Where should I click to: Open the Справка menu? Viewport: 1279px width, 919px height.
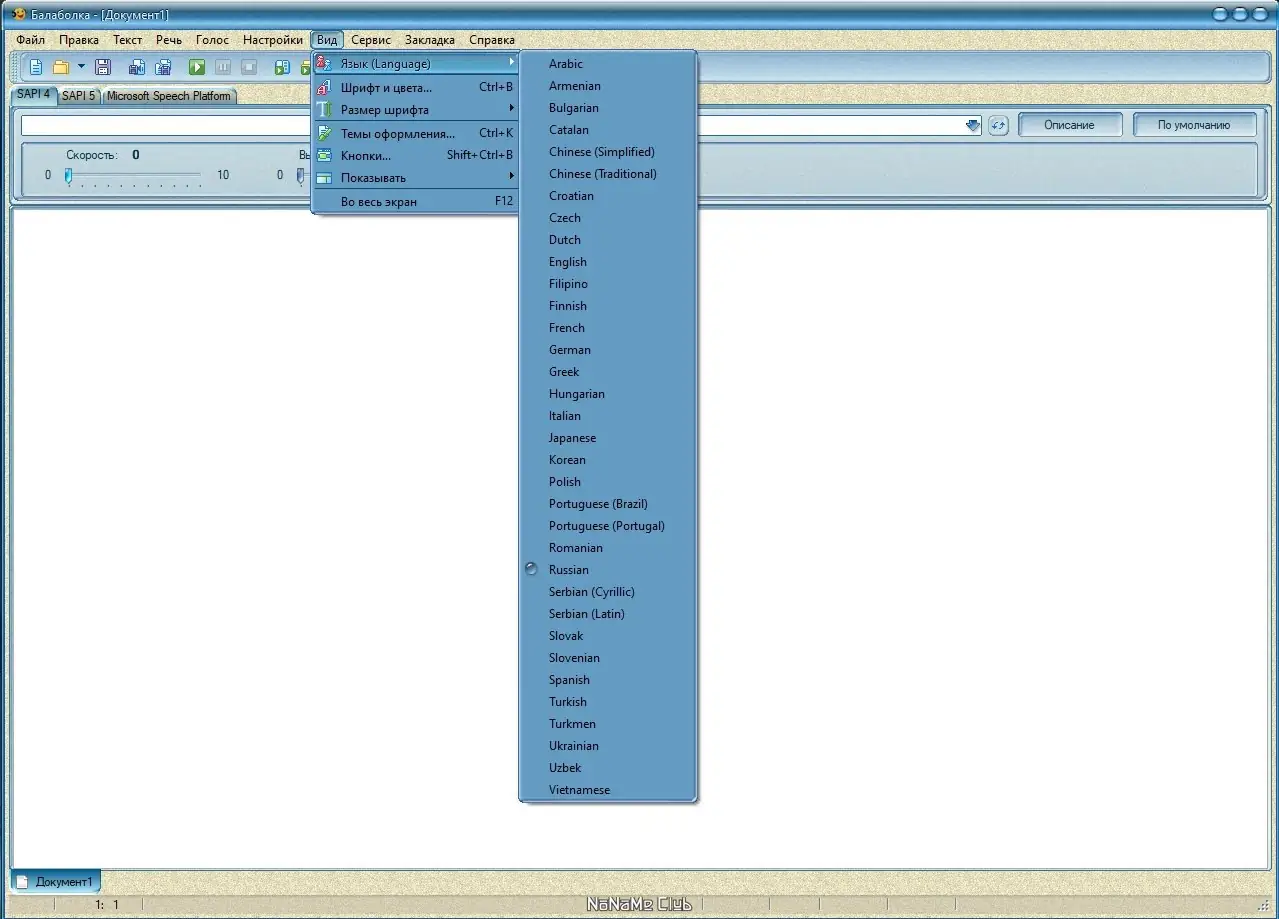[x=492, y=40]
